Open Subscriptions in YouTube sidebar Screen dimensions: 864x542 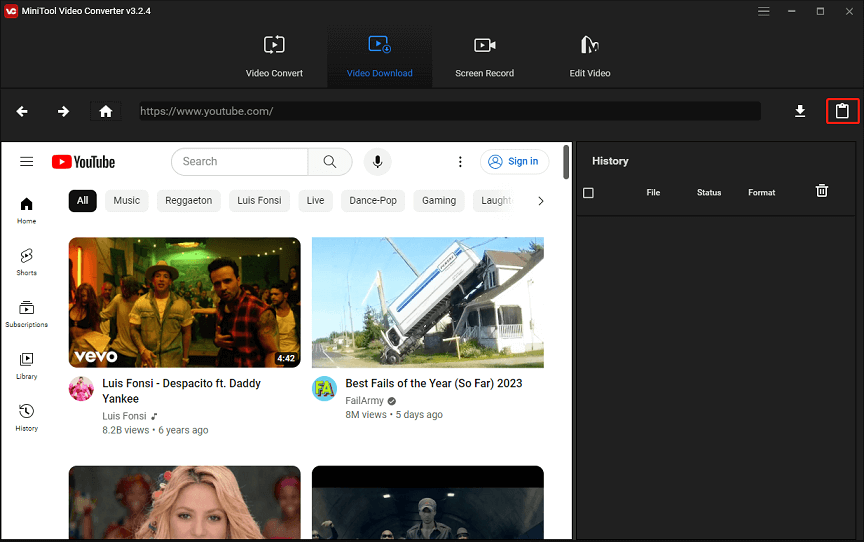click(26, 314)
